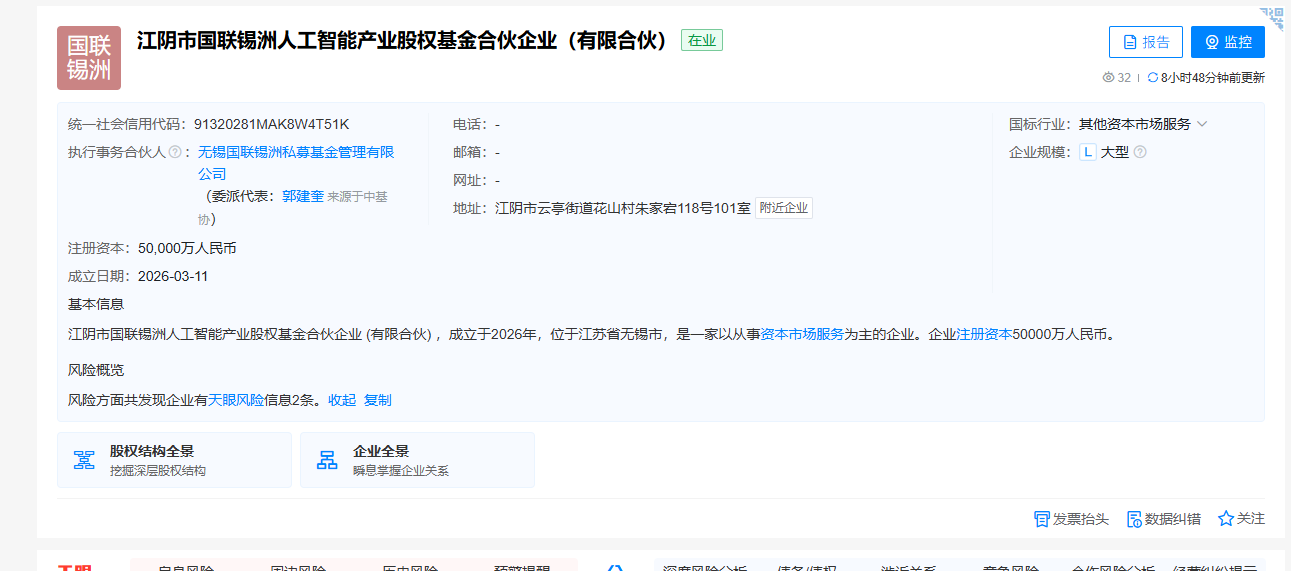1291x571 pixels.
Task: Open the 资本市场服务 link in description
Action: coord(802,335)
